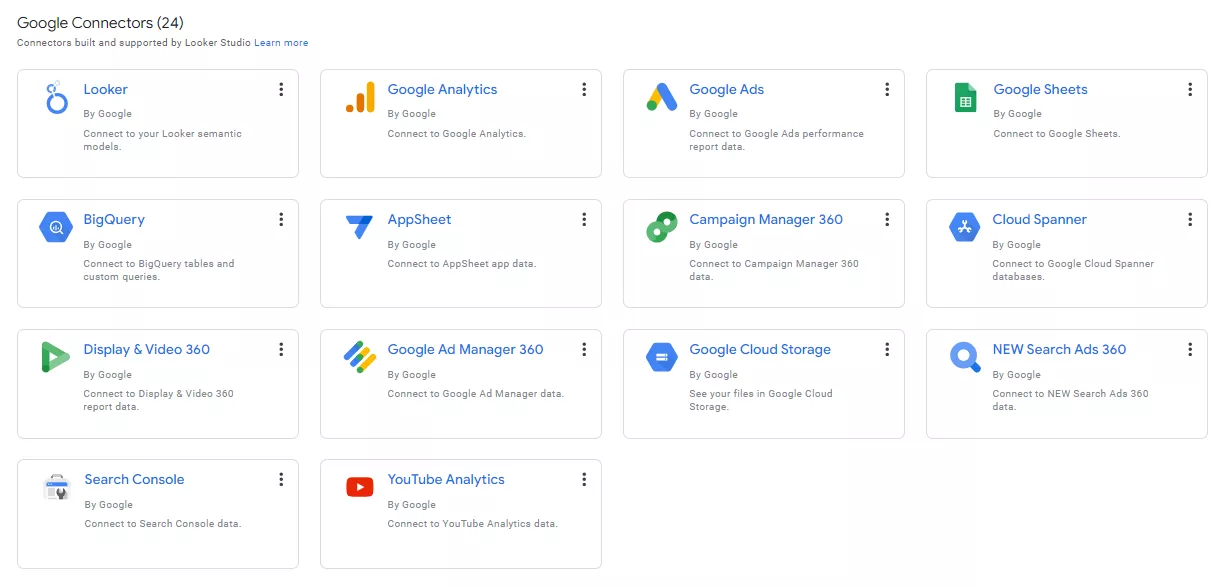The image size is (1227, 587).
Task: Pick the Cloud Spanner connector title
Action: click(1039, 220)
